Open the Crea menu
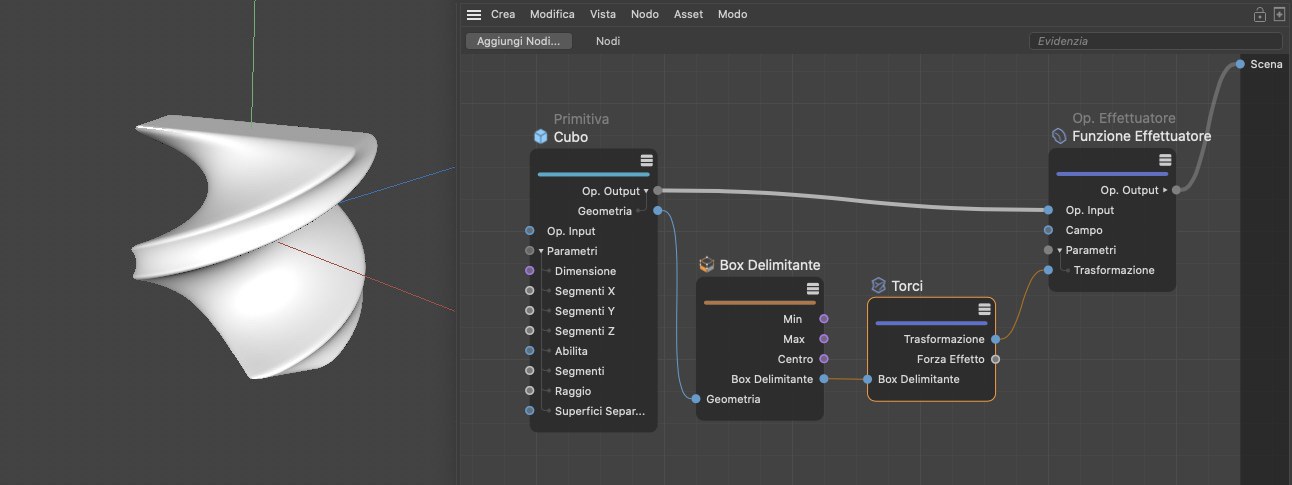This screenshot has width=1292, height=485. tap(503, 15)
